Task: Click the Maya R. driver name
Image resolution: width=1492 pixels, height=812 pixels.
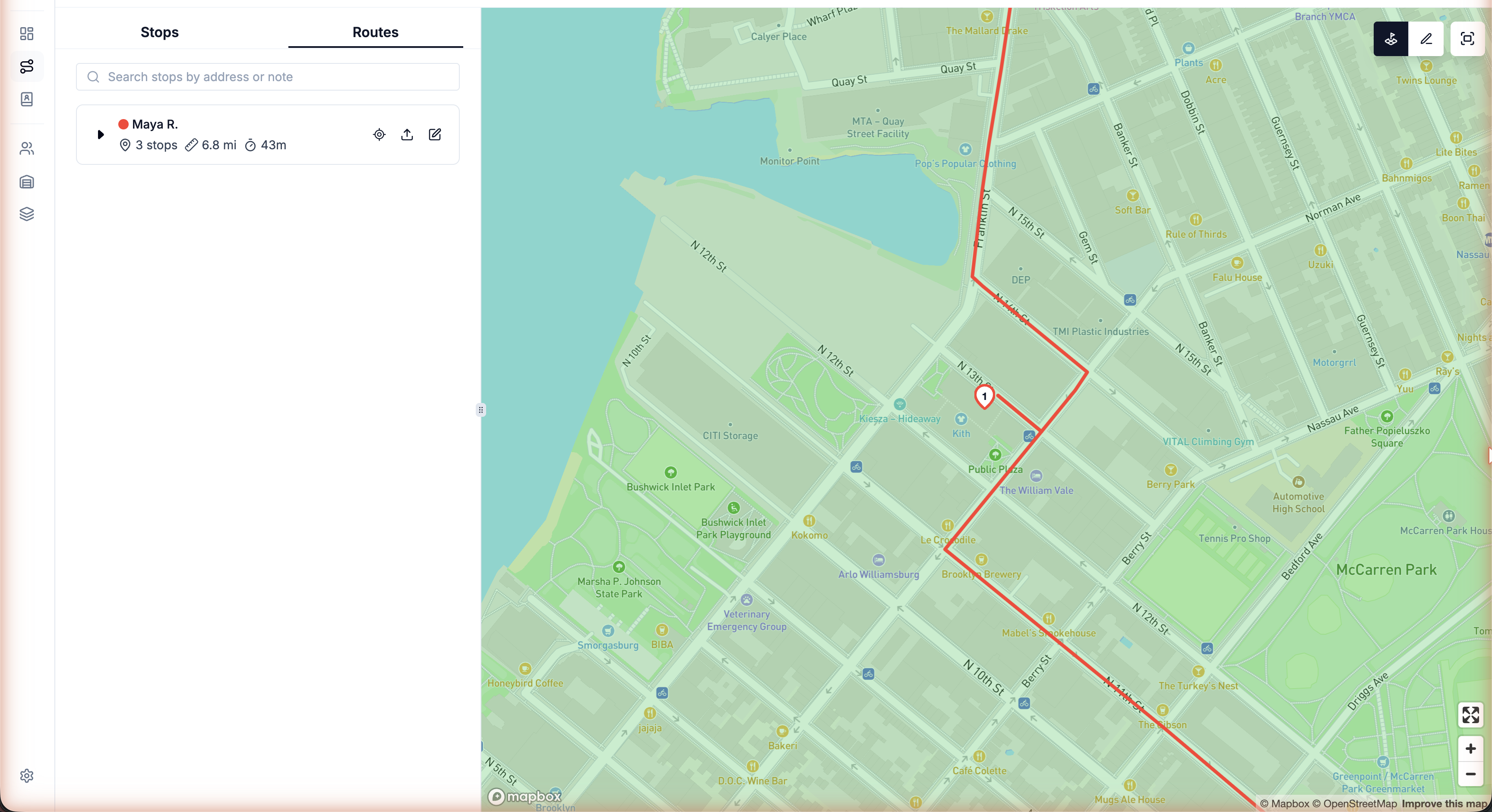Action: click(155, 124)
